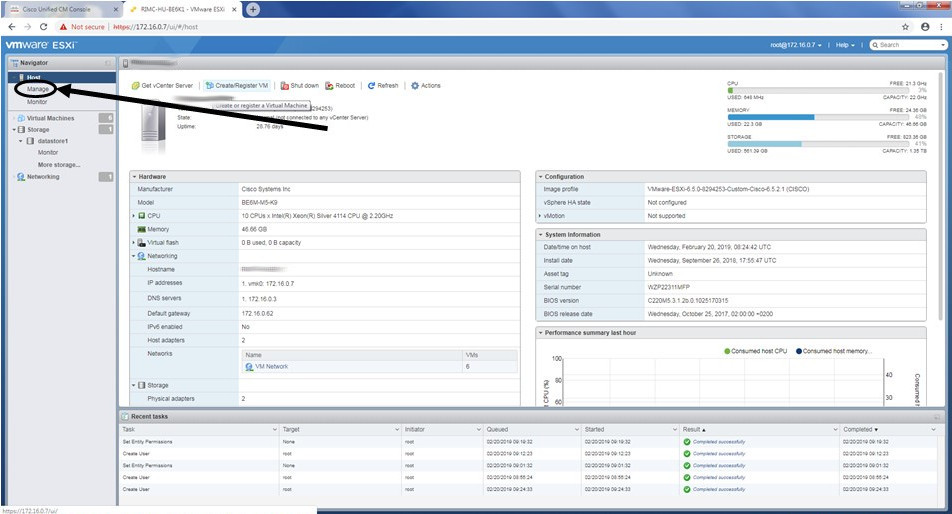The height and width of the screenshot is (514, 952).
Task: Expand the Virtual flash row
Action: 134,243
